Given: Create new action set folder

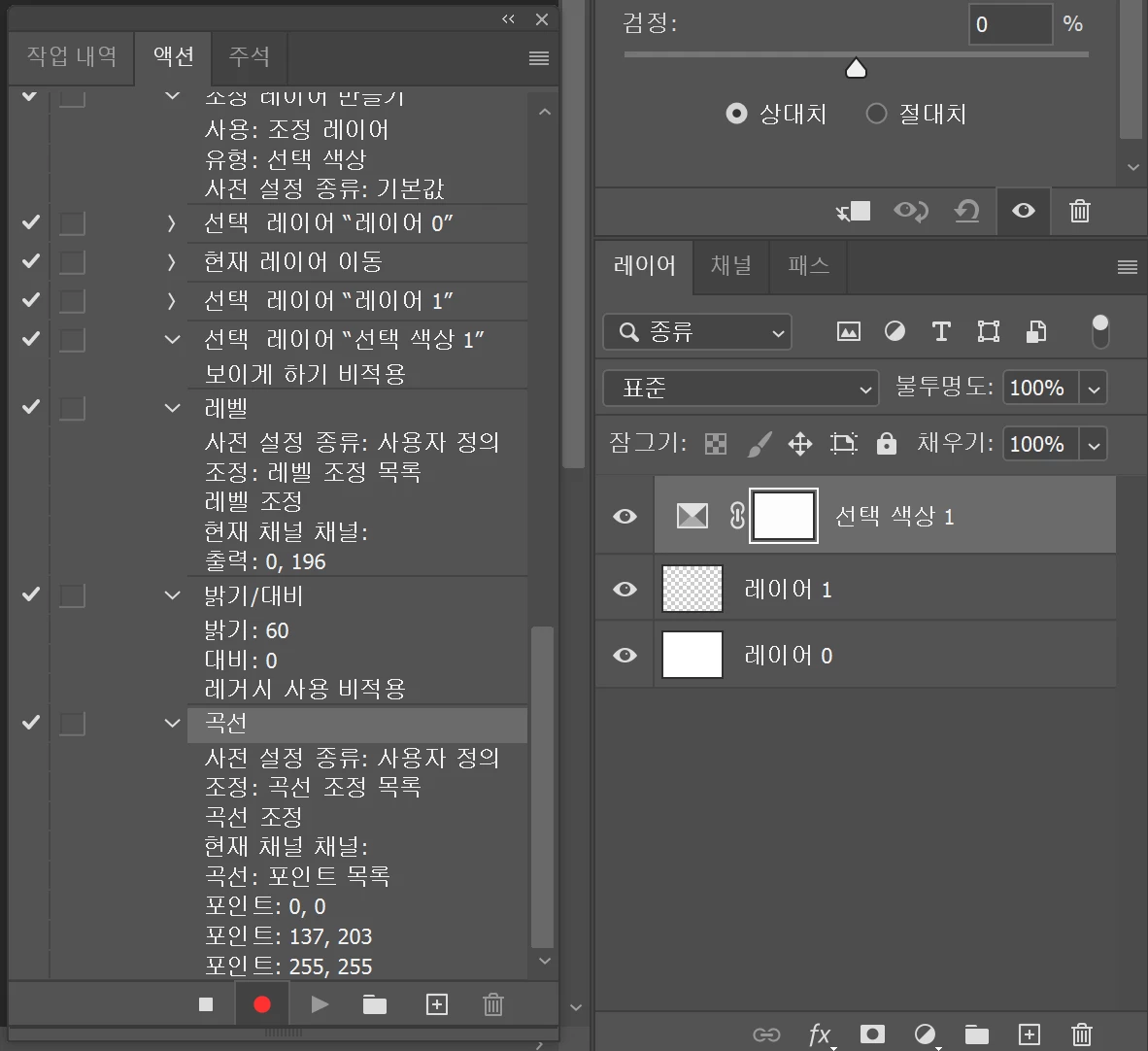Looking at the screenshot, I should tap(375, 1004).
